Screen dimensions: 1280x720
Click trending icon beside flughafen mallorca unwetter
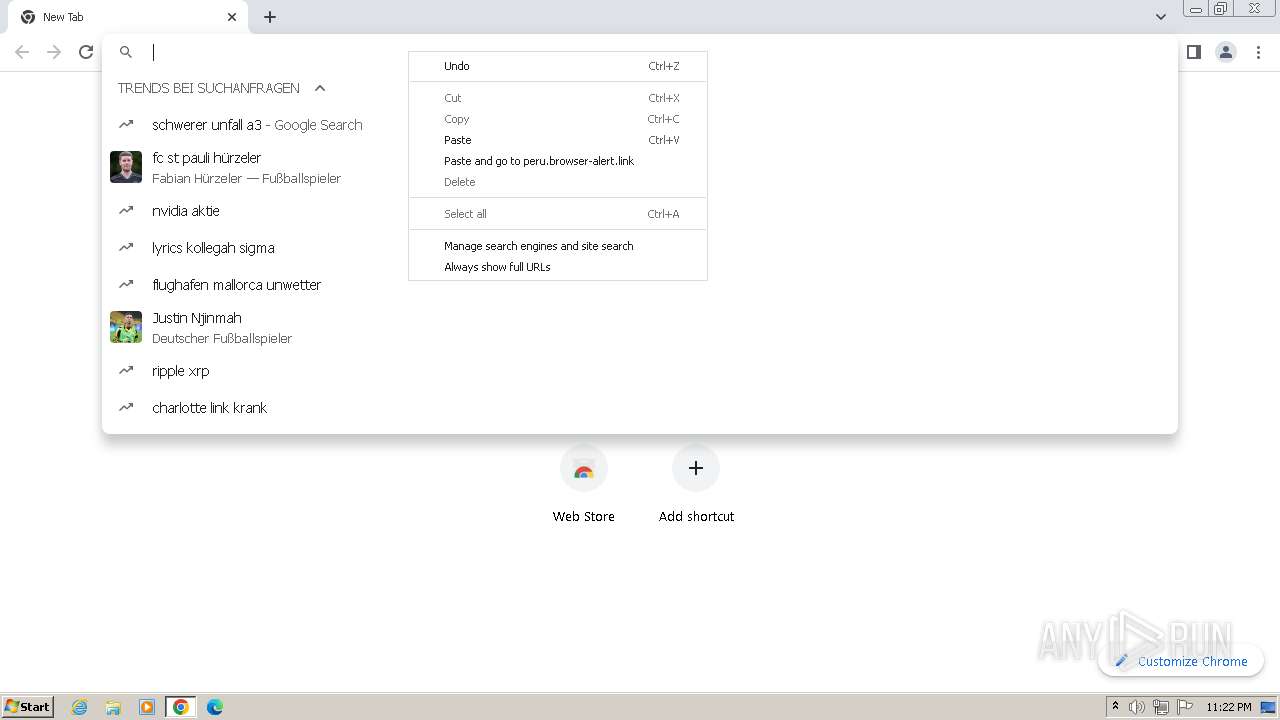126,285
